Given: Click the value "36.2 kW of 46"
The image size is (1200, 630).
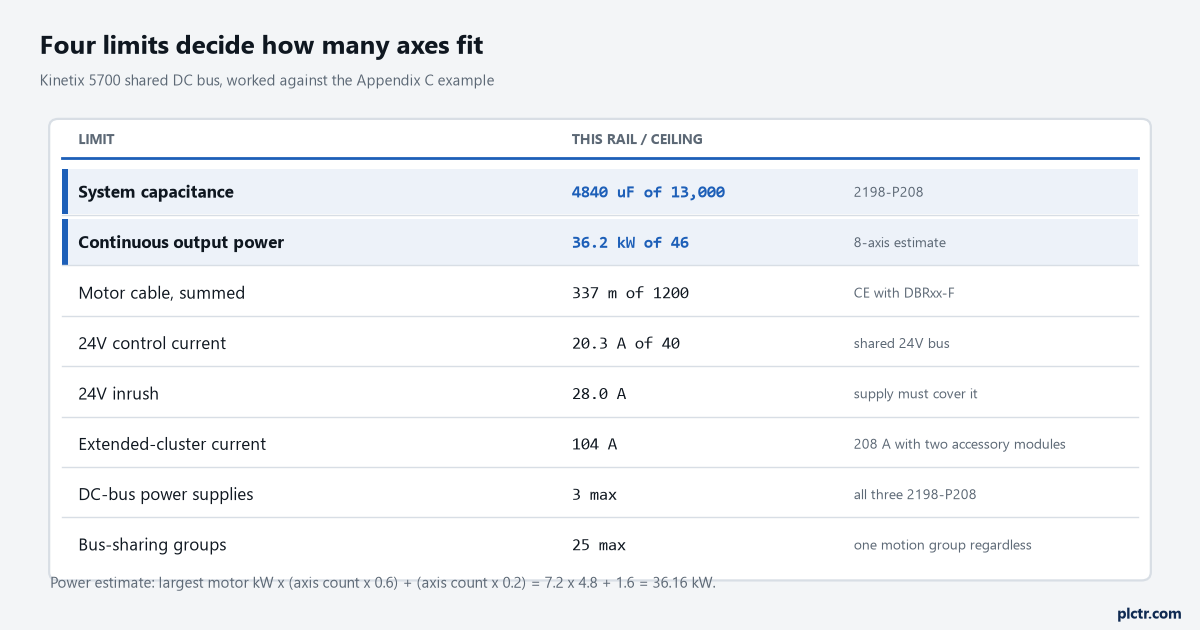Looking at the screenshot, I should pos(630,242).
